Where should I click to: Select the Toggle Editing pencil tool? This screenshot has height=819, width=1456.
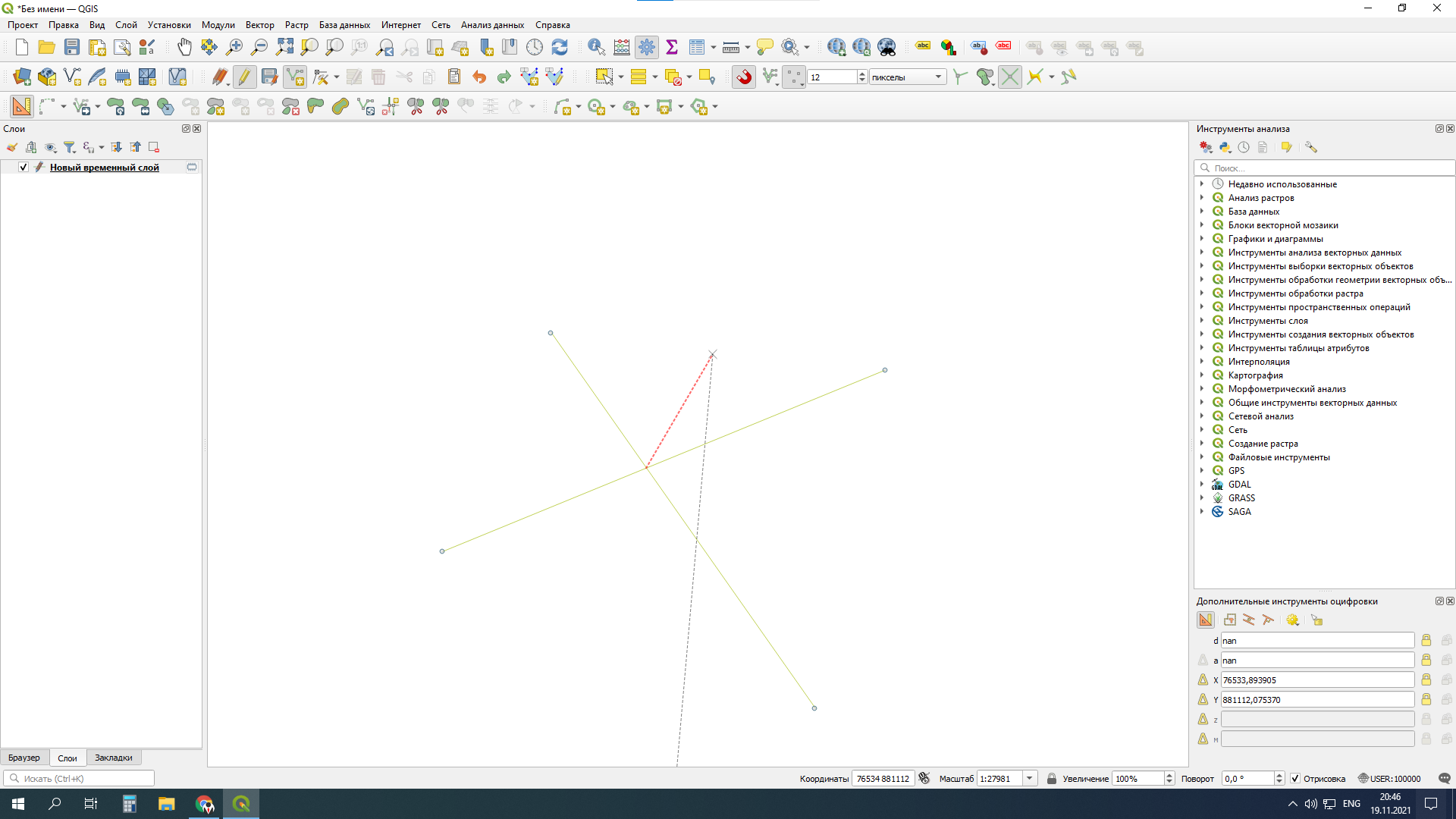pos(244,77)
